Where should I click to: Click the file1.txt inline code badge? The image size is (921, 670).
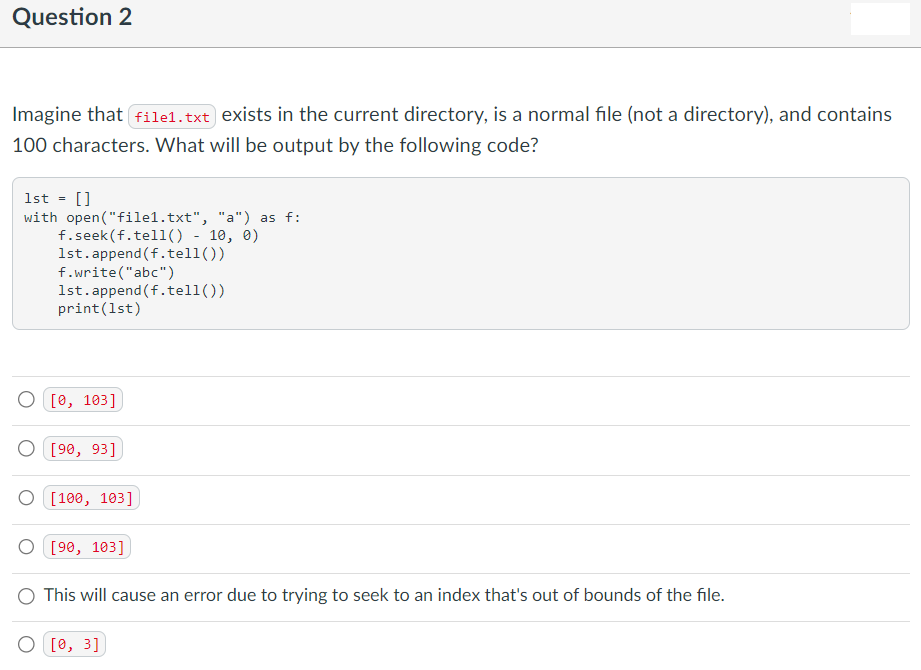click(x=172, y=116)
